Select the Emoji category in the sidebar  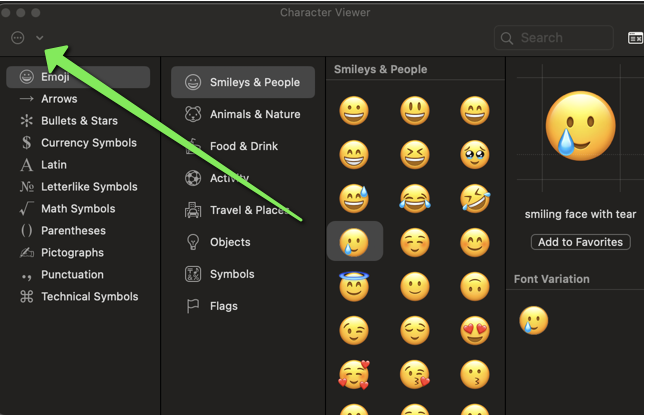click(x=78, y=77)
